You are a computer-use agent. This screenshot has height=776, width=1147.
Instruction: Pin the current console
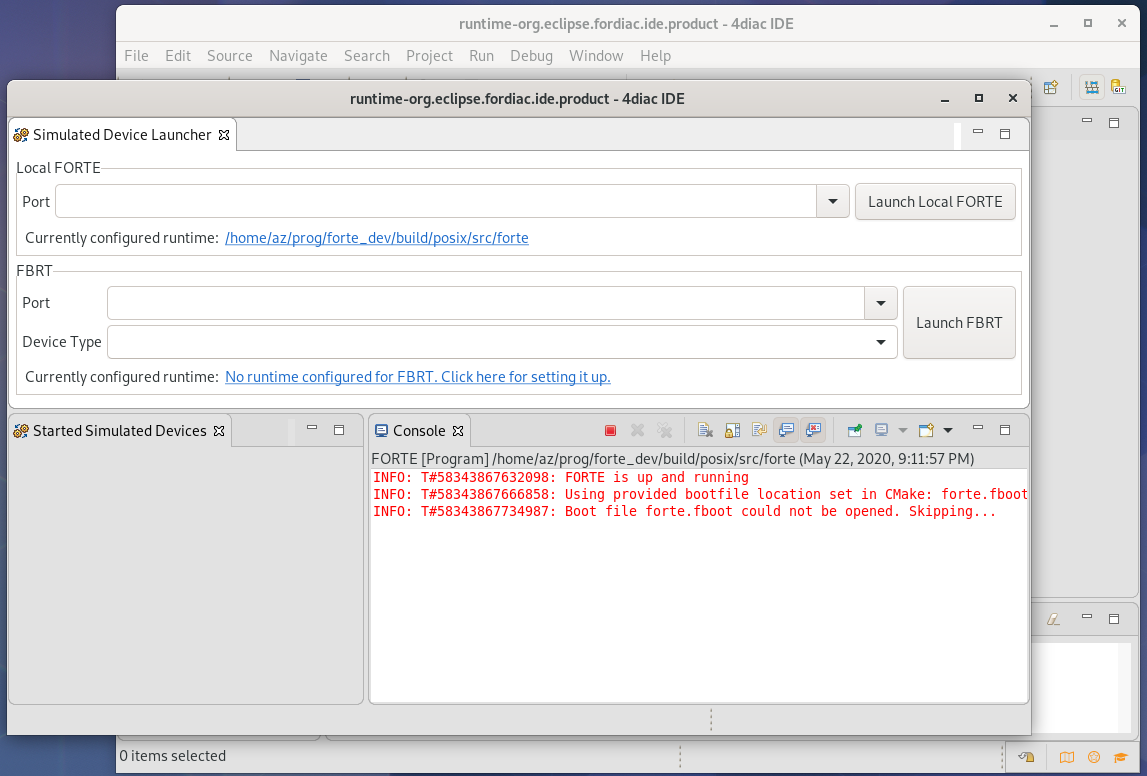[854, 431]
